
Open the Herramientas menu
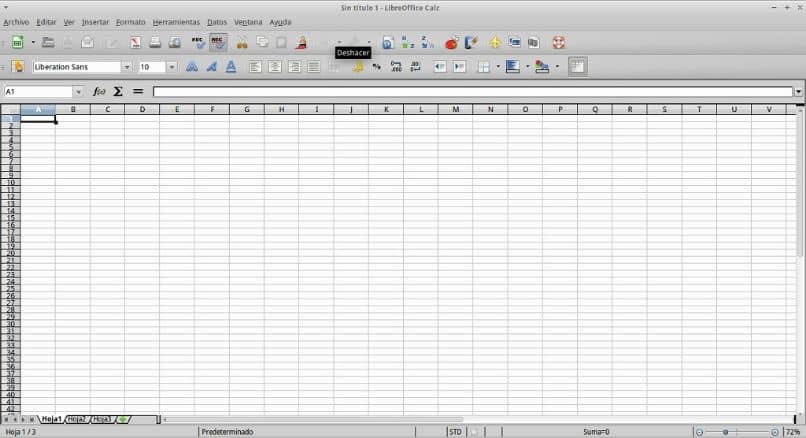coord(176,22)
